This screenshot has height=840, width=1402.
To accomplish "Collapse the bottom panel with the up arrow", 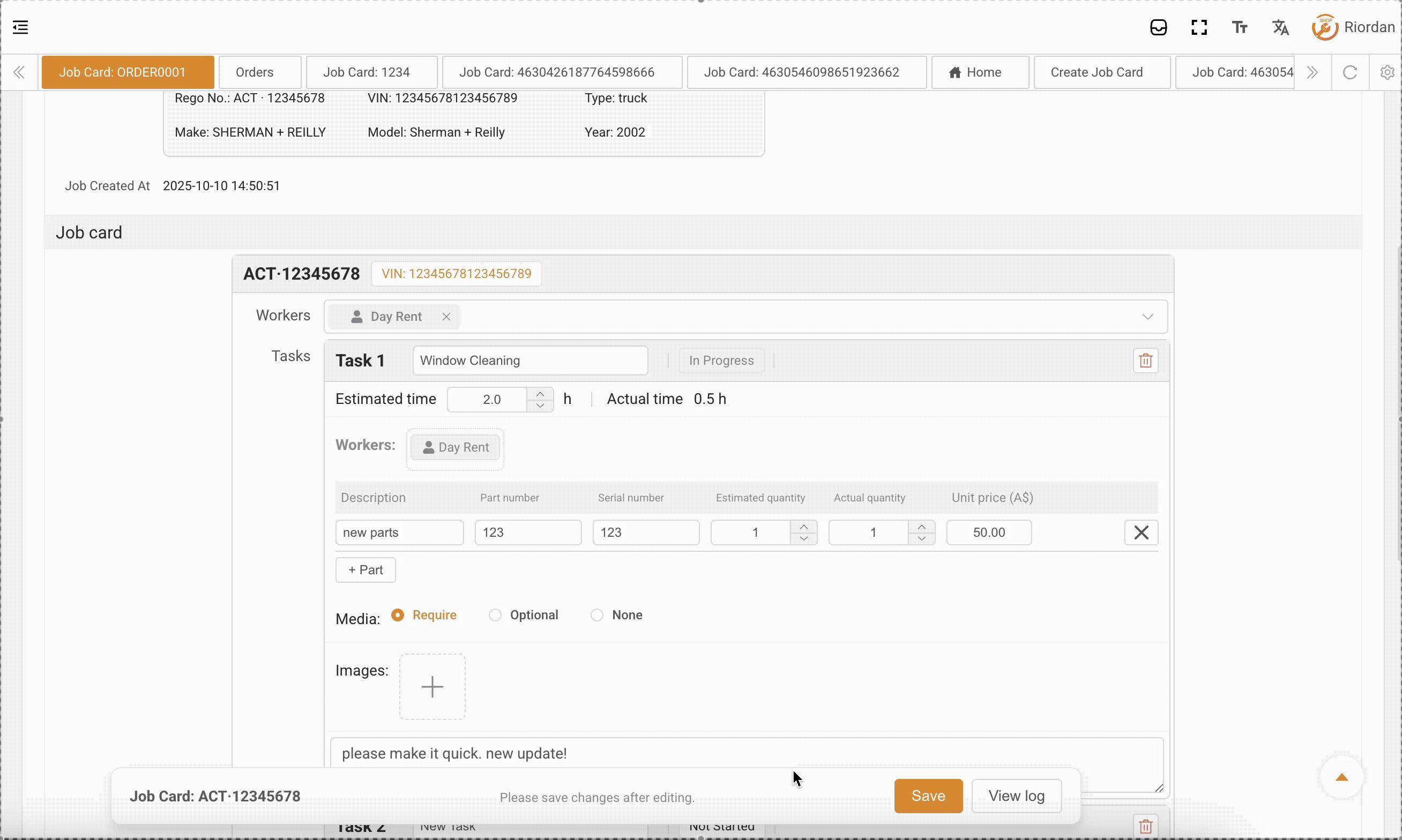I will pyautogui.click(x=1341, y=778).
